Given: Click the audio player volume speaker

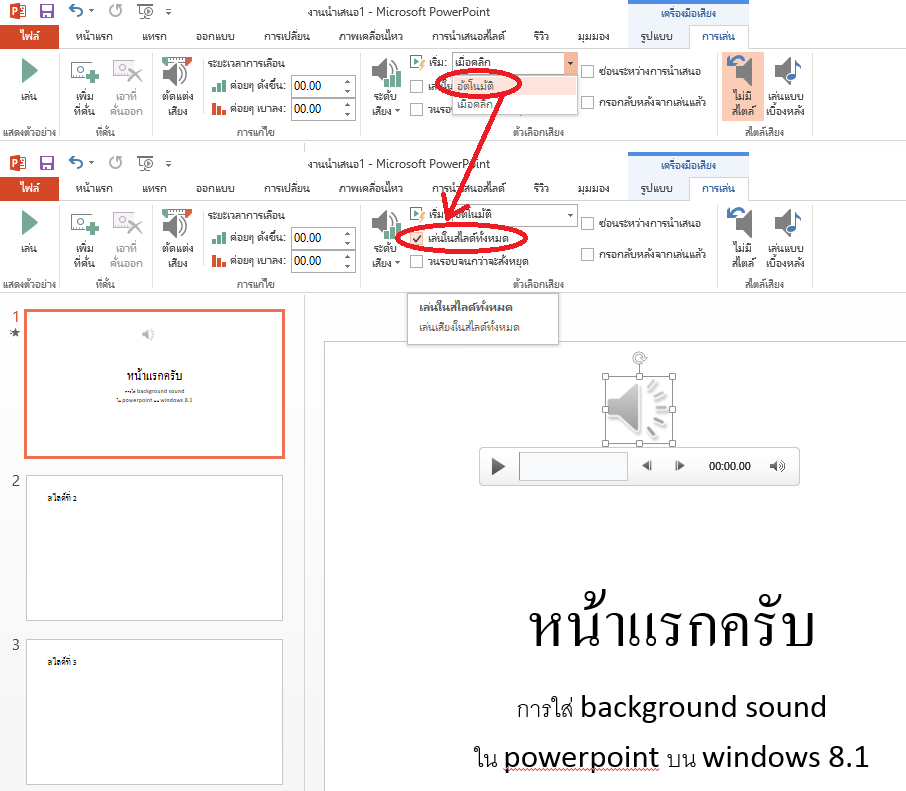Looking at the screenshot, I should click(x=777, y=466).
